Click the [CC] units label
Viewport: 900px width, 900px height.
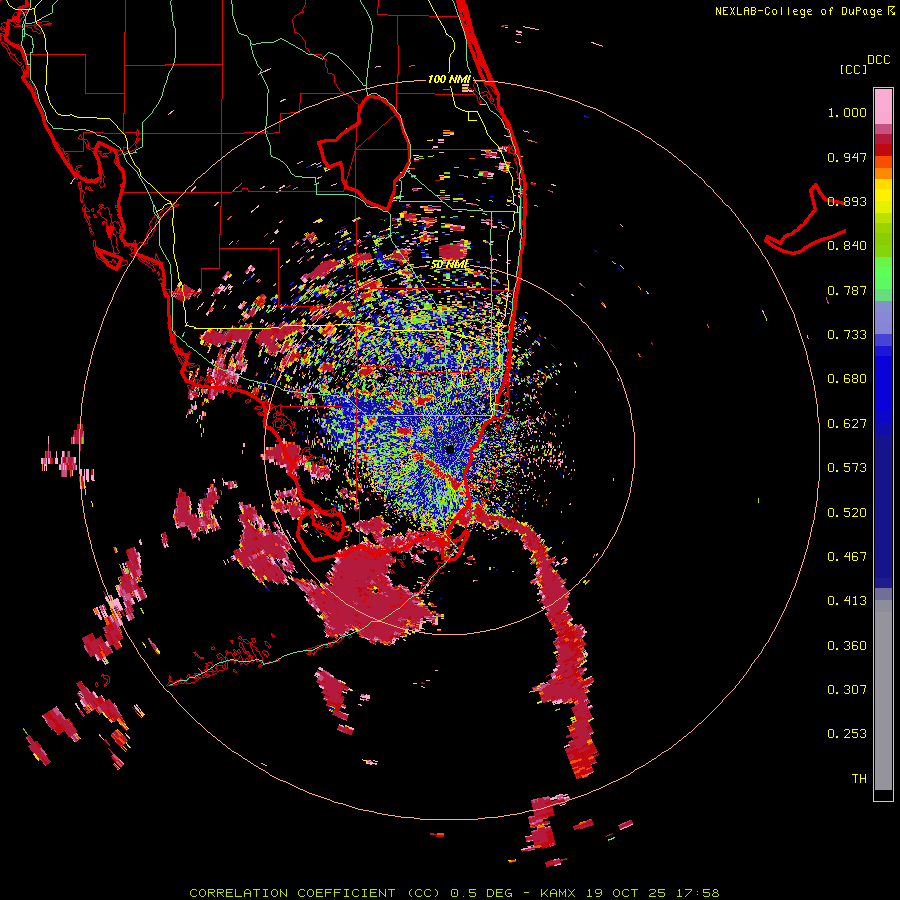854,69
